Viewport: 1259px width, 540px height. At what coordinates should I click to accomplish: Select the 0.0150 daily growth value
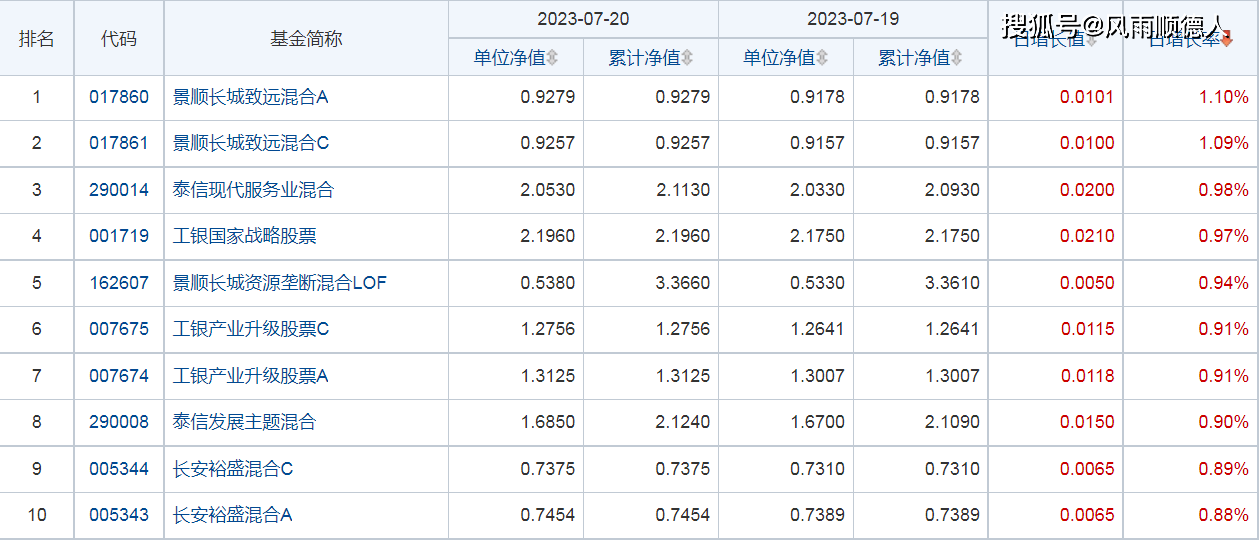1087,422
